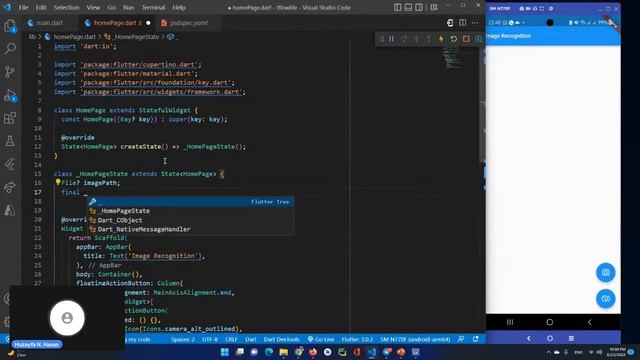
Task: Open the Azure view in activity bar
Action: click(10, 210)
